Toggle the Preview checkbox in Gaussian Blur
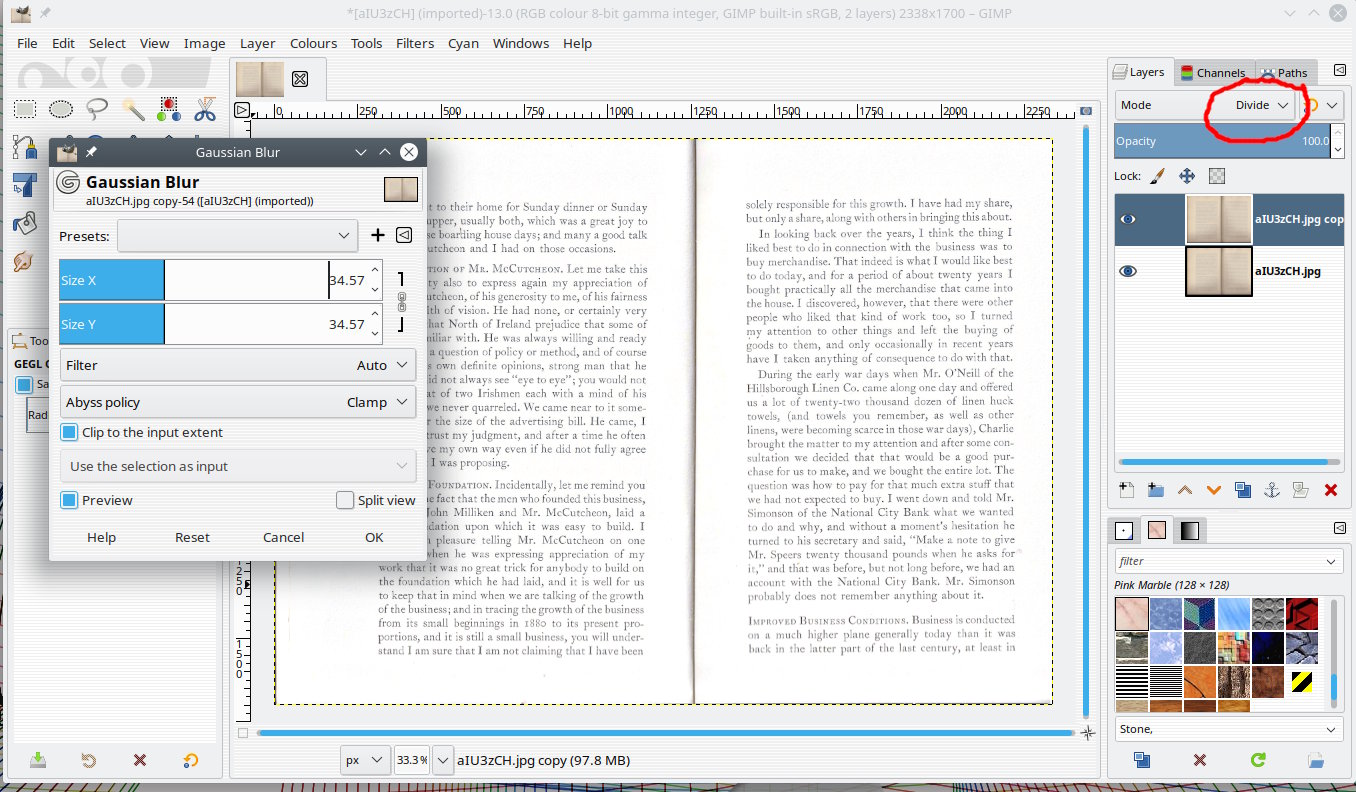This screenshot has height=792, width=1356. pyautogui.click(x=69, y=500)
